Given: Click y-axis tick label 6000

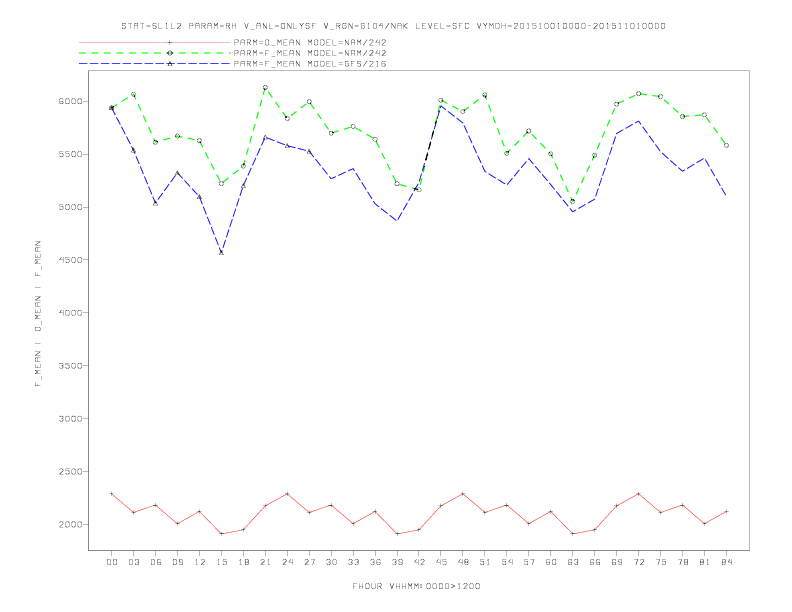Looking at the screenshot, I should (70, 101).
